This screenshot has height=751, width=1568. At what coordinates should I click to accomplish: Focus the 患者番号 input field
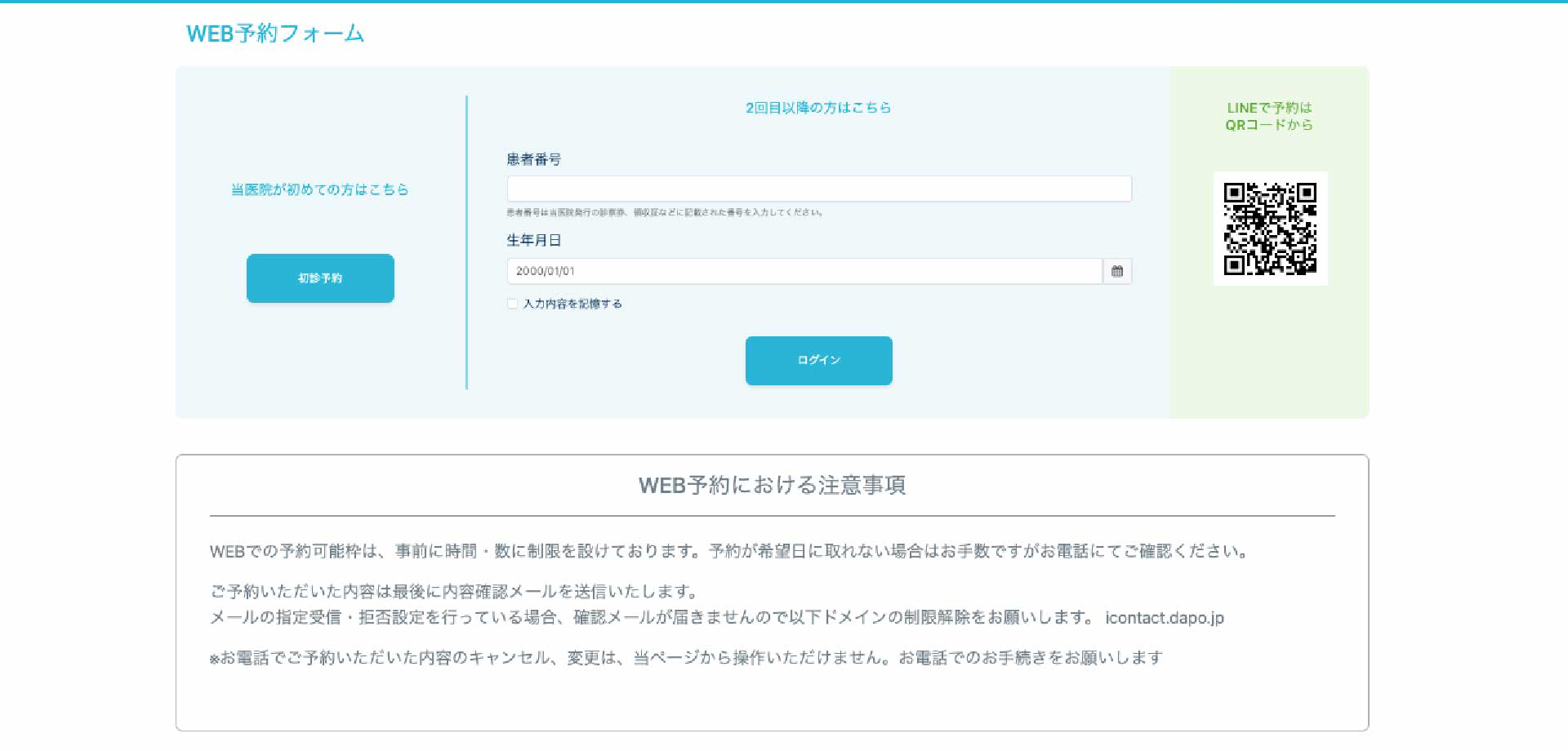click(818, 189)
